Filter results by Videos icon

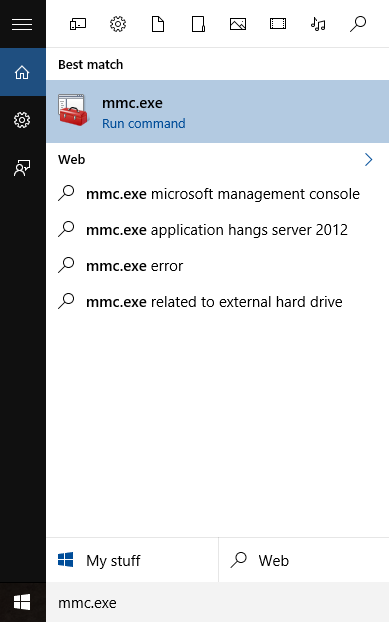(278, 24)
